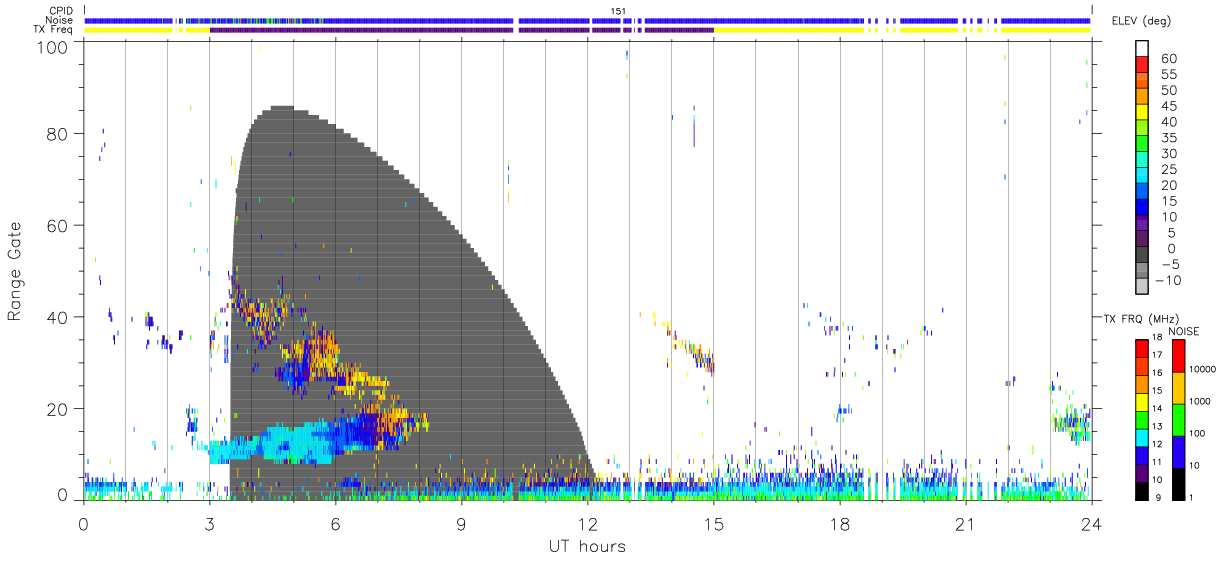Image resolution: width=1228 pixels, height=567 pixels.
Task: Click the '21' tick on UT hours axis
Action: pyautogui.click(x=966, y=524)
